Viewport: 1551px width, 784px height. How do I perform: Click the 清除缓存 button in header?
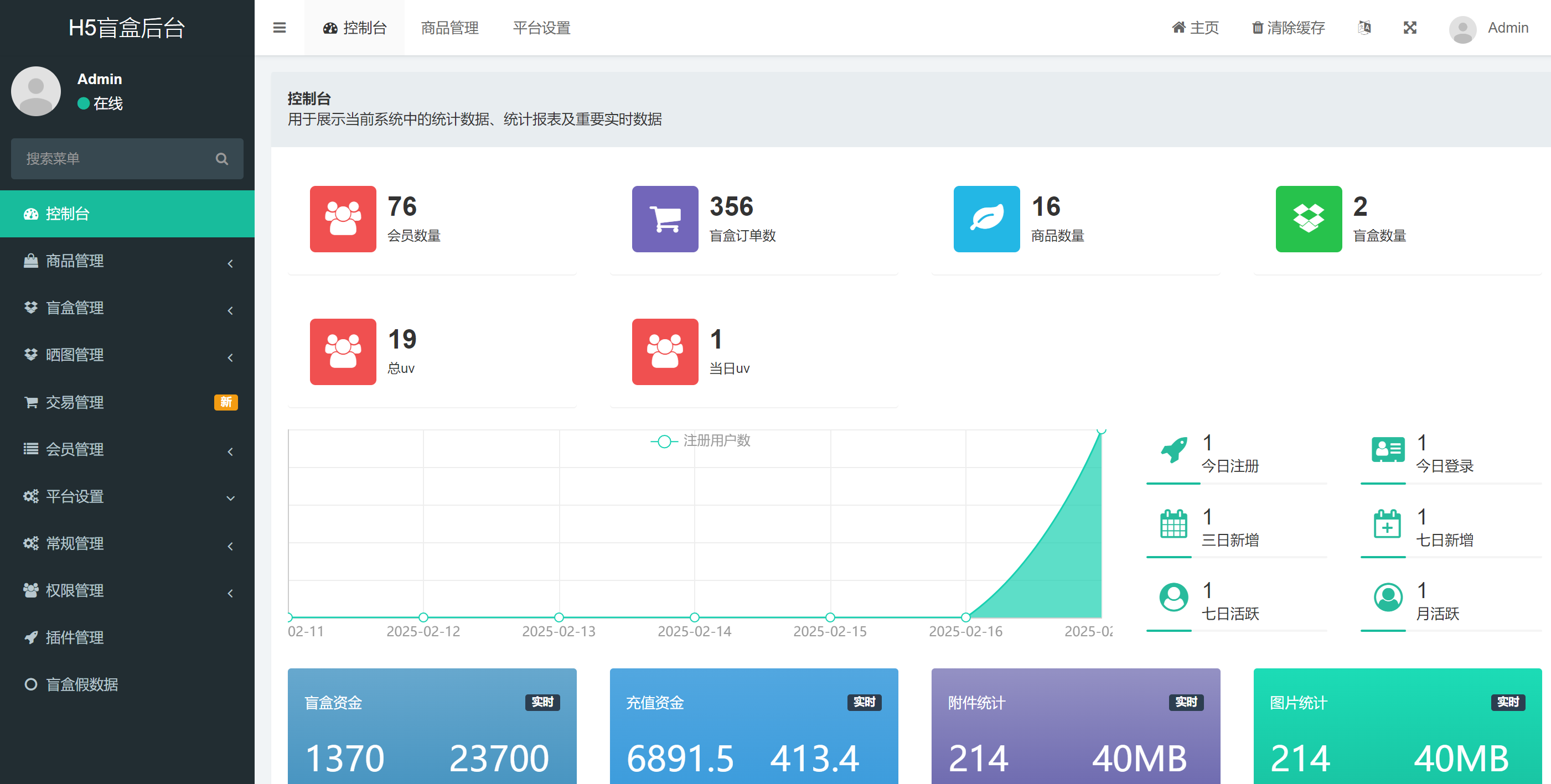click(1289, 28)
